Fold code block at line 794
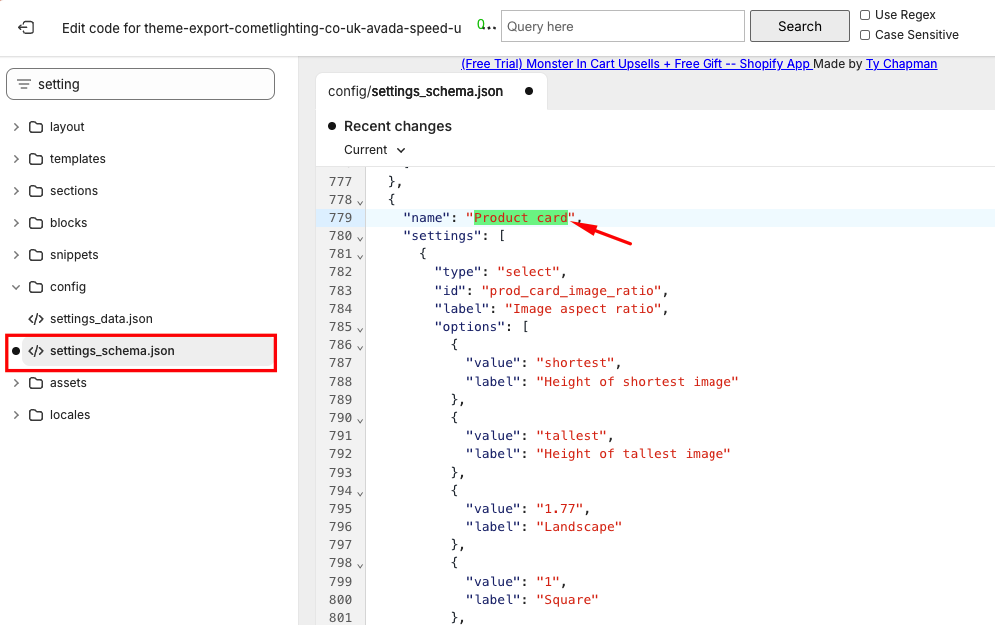995x625 pixels. tap(360, 493)
